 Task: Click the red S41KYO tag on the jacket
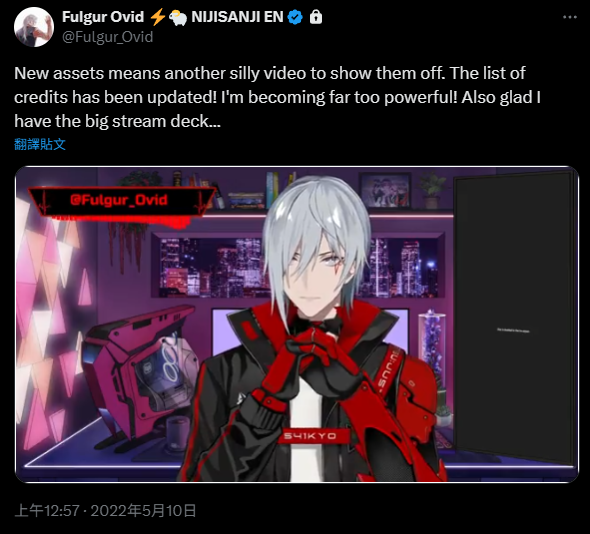point(310,436)
